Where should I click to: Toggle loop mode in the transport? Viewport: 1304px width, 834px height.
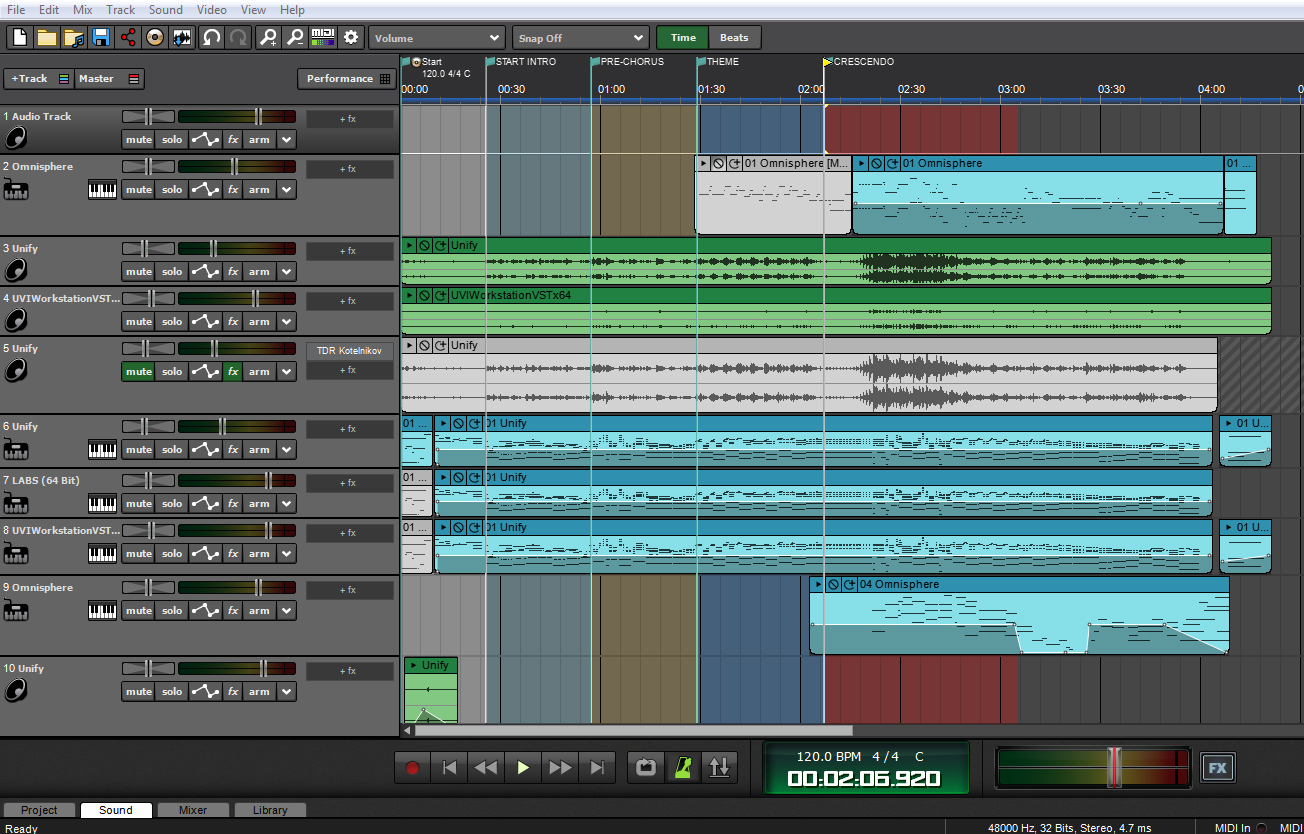point(646,768)
